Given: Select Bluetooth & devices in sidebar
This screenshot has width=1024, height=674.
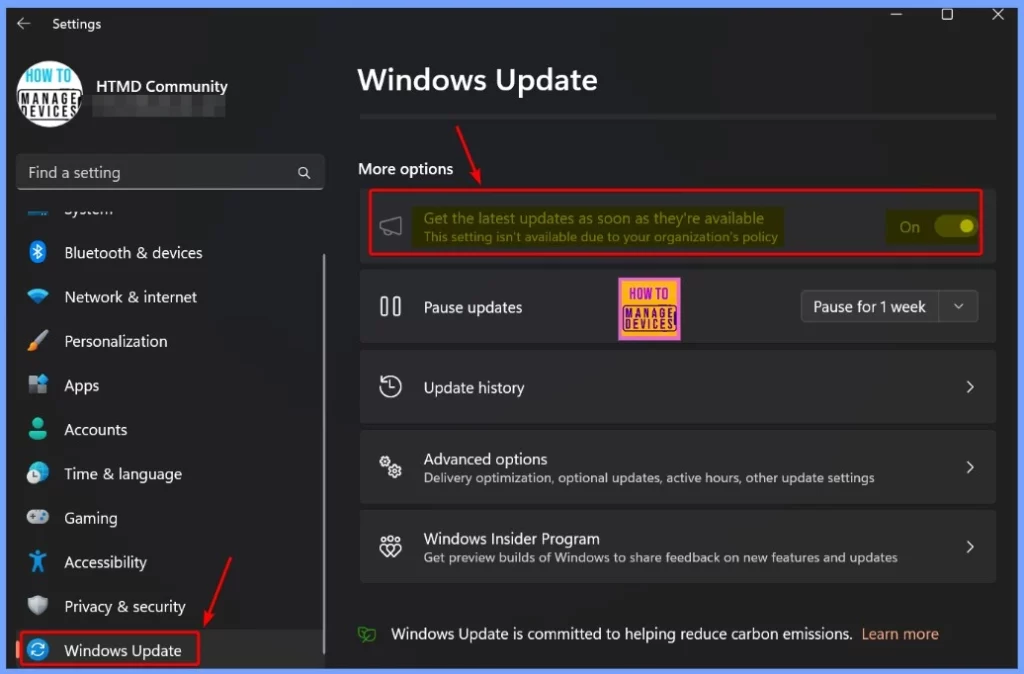Looking at the screenshot, I should [x=133, y=253].
